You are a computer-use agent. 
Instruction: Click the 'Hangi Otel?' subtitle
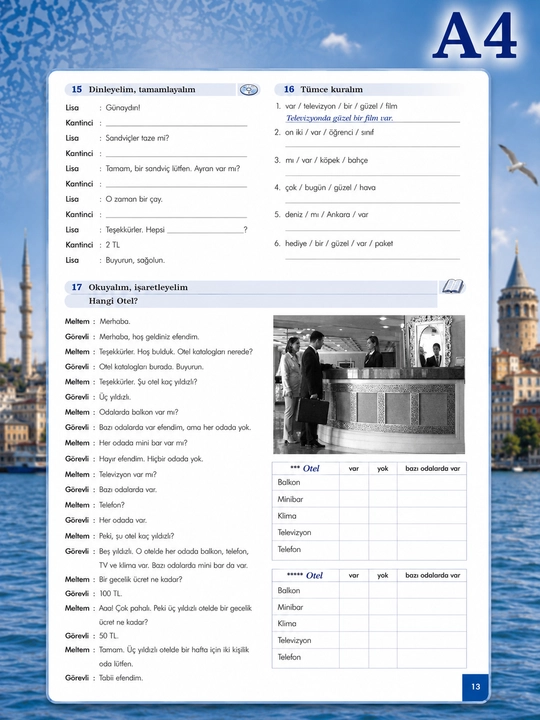[x=113, y=301]
